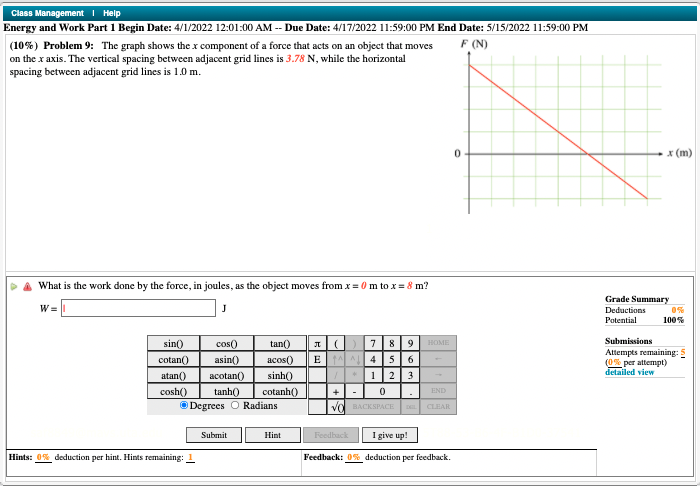Click the Hints remaining value 1
Viewport: 700px width, 486px height.
(x=190, y=457)
